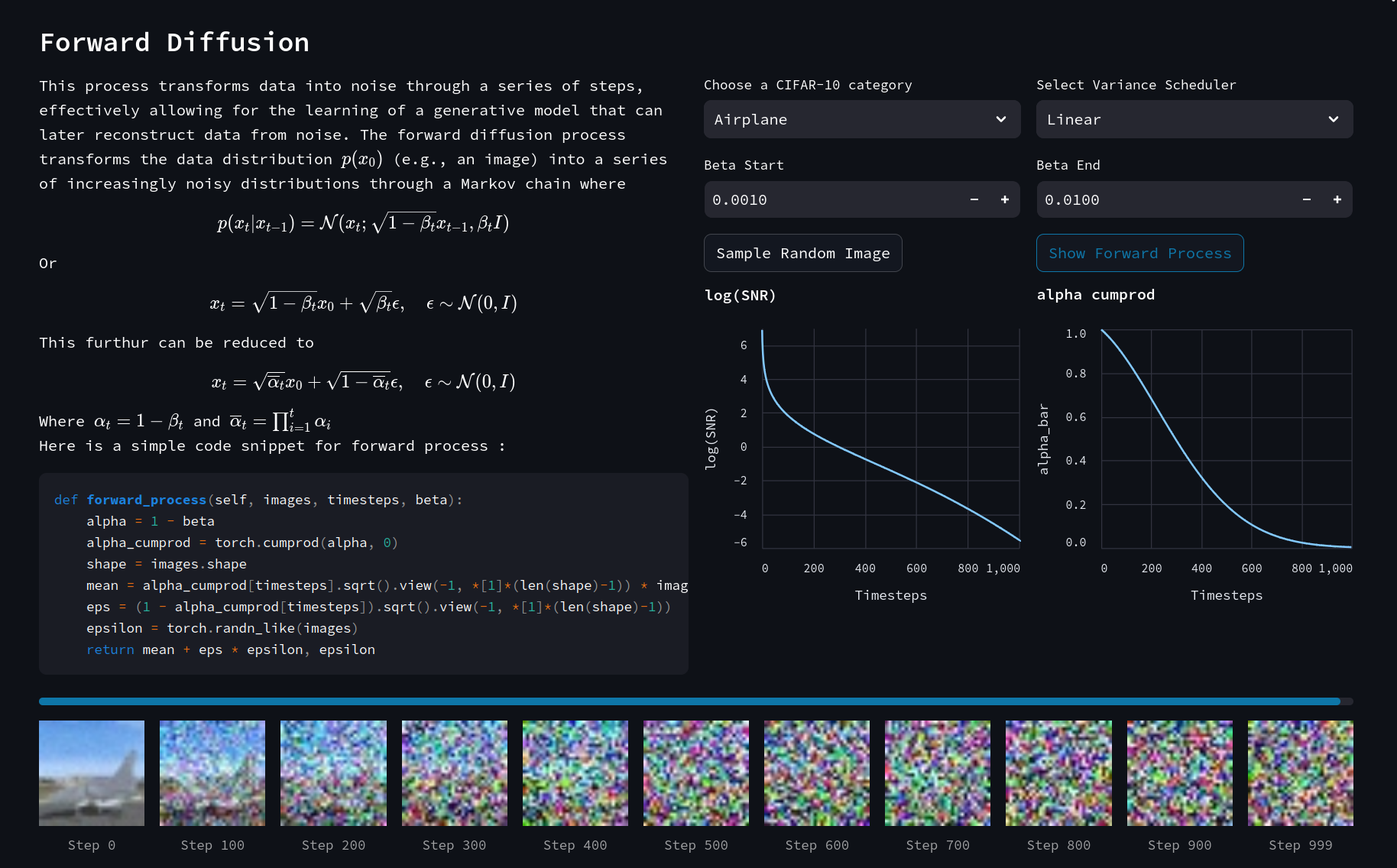
Task: Click the forward_process code block
Action: (364, 573)
